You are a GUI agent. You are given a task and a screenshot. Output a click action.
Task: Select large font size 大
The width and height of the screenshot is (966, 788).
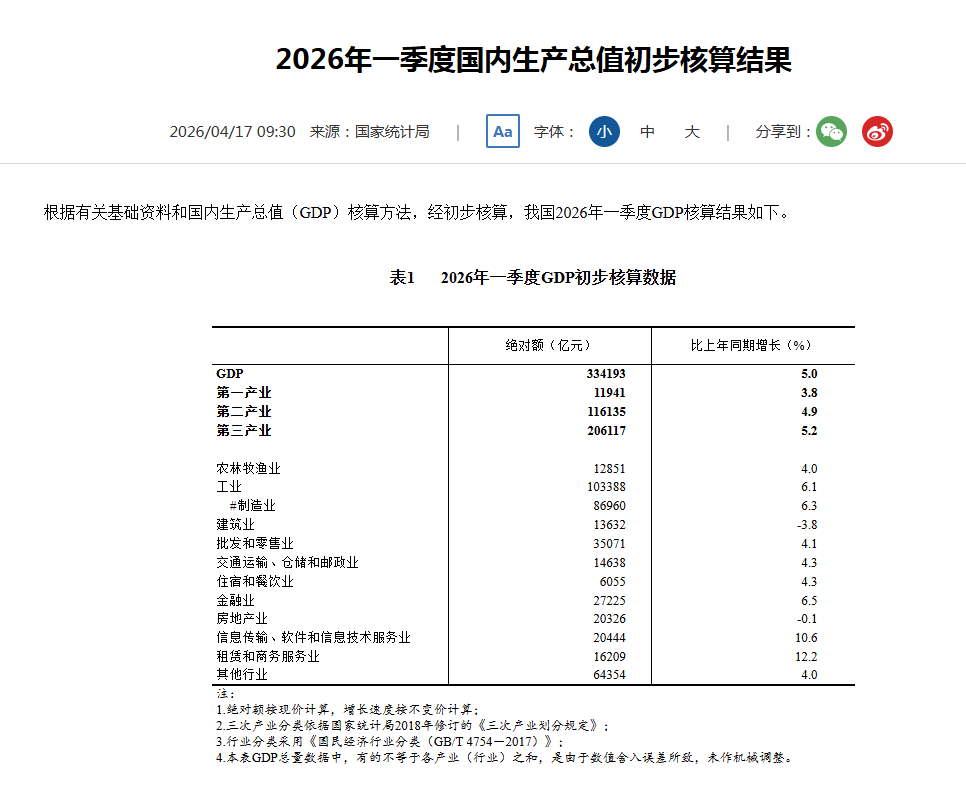[692, 131]
